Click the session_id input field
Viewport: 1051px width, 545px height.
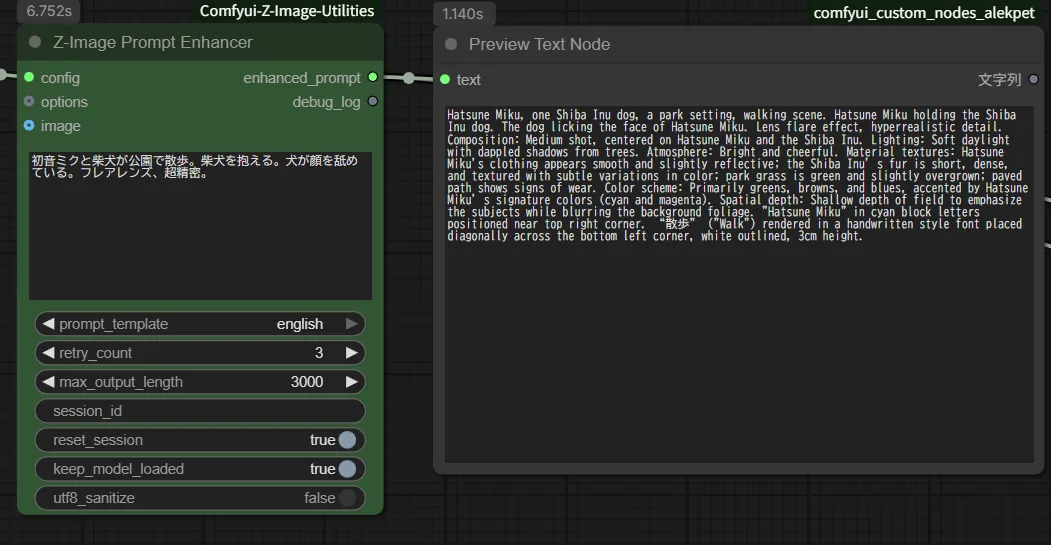tap(200, 411)
